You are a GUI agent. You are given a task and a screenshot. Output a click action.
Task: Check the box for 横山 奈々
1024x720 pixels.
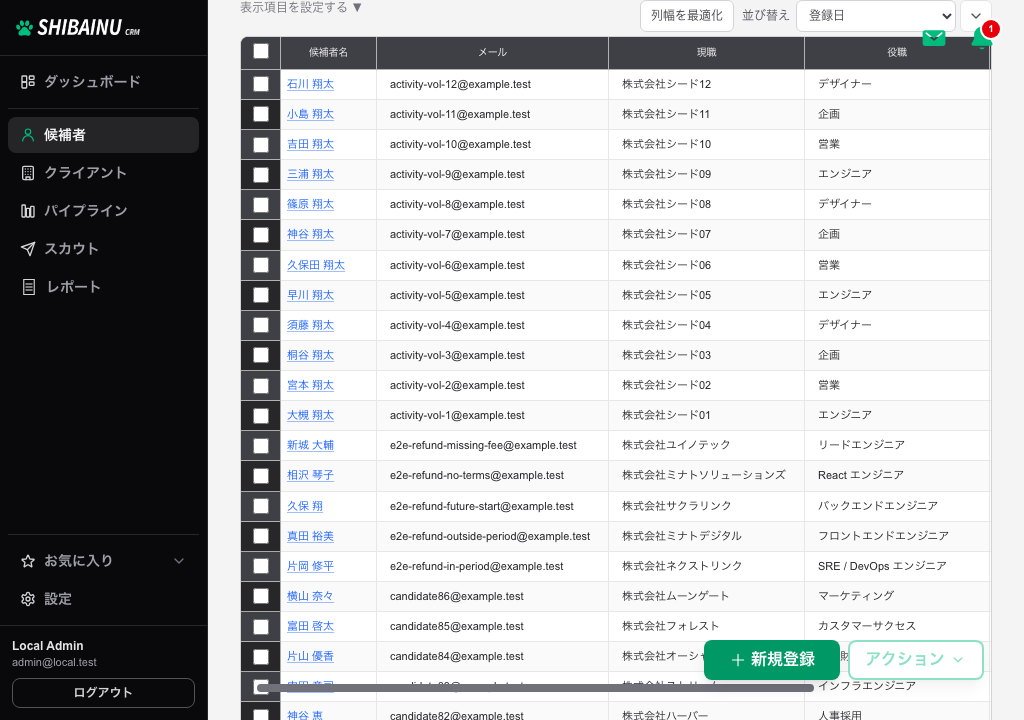coord(261,597)
